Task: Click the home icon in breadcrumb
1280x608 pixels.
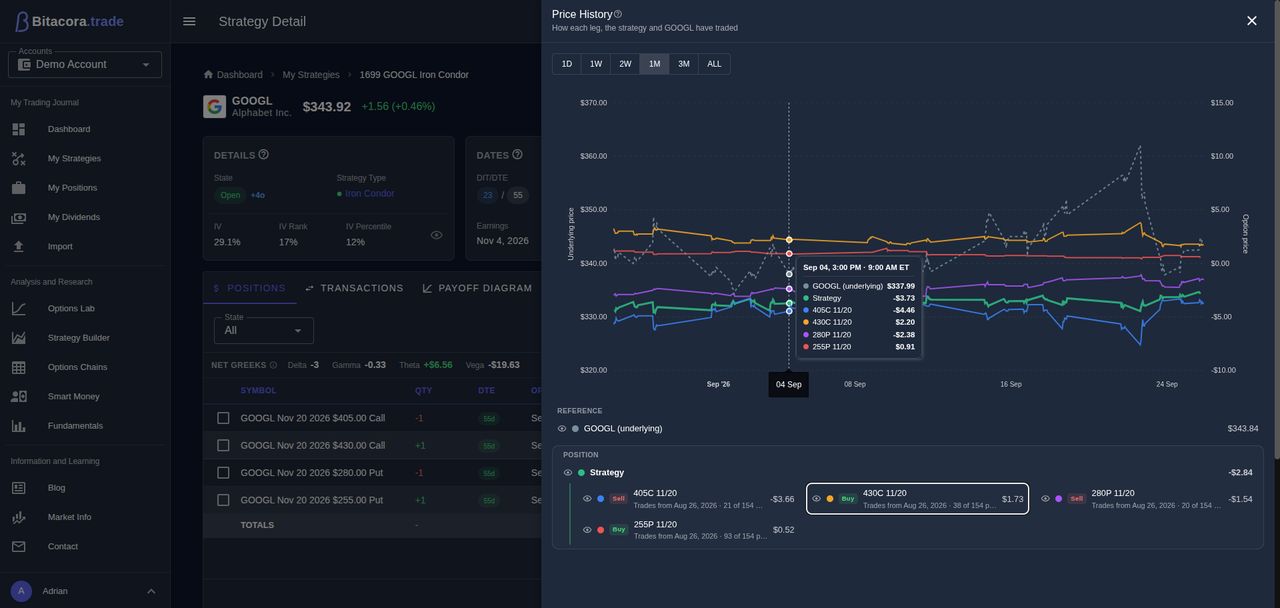Action: pyautogui.click(x=208, y=74)
